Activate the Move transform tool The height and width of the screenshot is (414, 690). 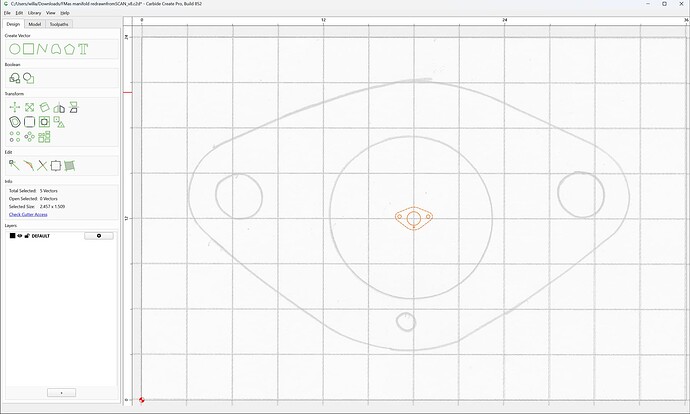[x=15, y=107]
